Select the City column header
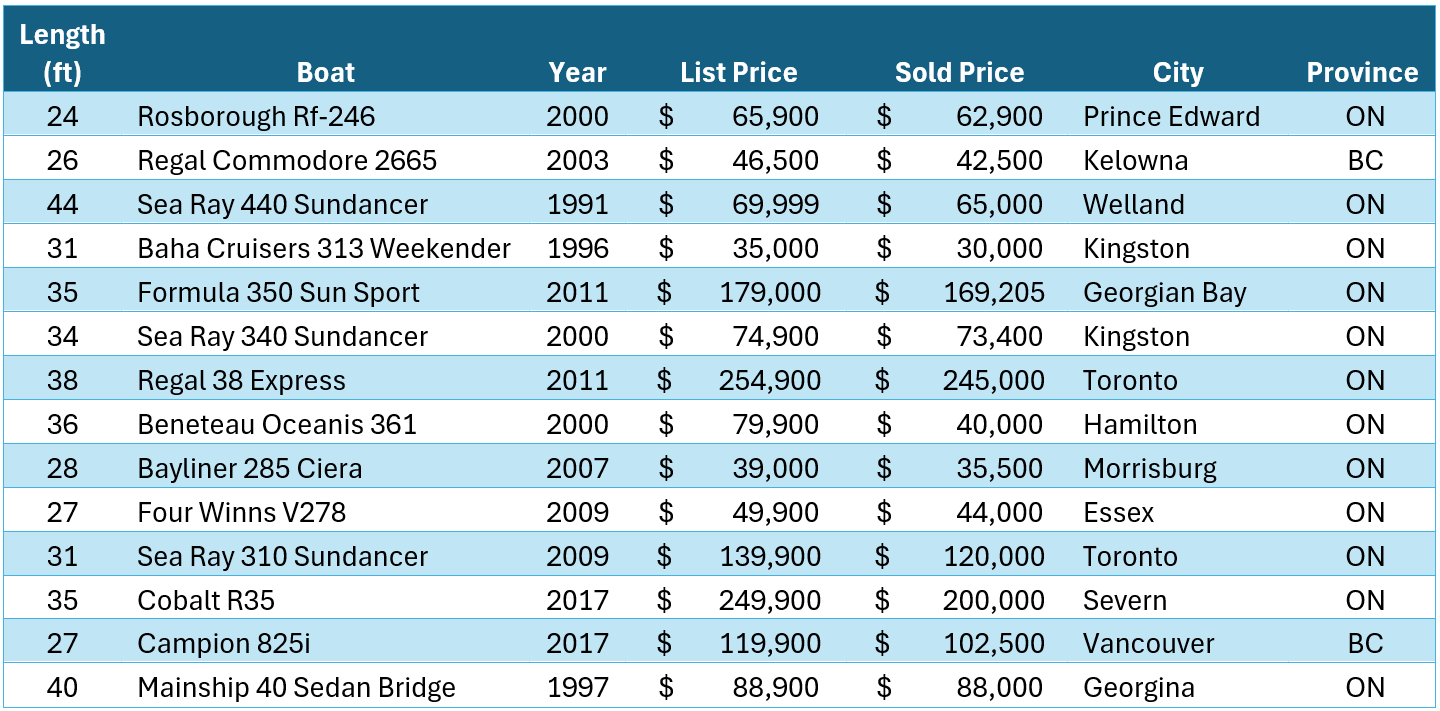This screenshot has height=711, width=1440. [1177, 73]
